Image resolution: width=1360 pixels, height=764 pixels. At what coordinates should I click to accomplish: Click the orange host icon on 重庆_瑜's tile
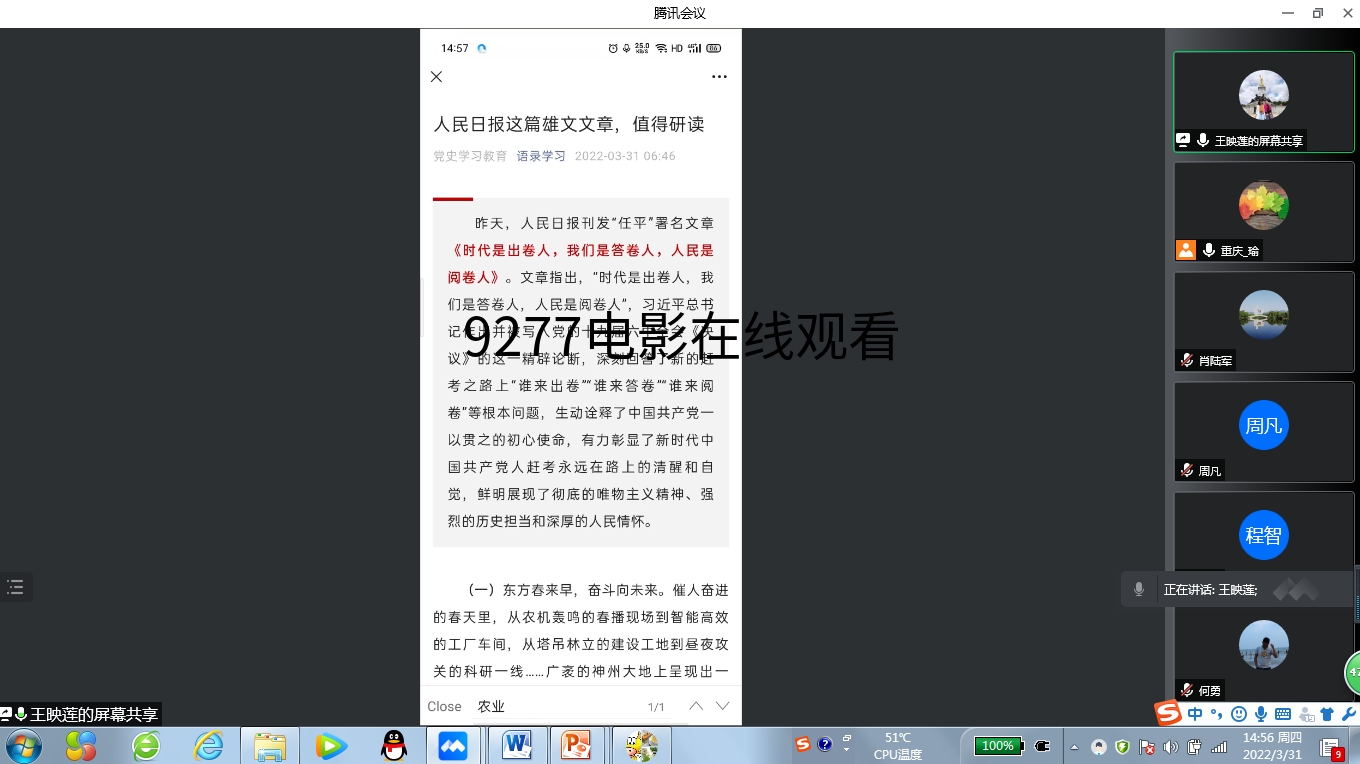tap(1186, 251)
